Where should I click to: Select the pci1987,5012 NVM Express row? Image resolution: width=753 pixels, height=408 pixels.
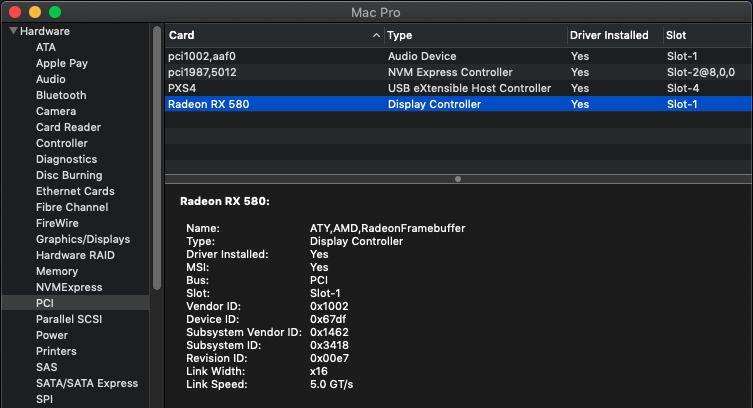pyautogui.click(x=458, y=72)
